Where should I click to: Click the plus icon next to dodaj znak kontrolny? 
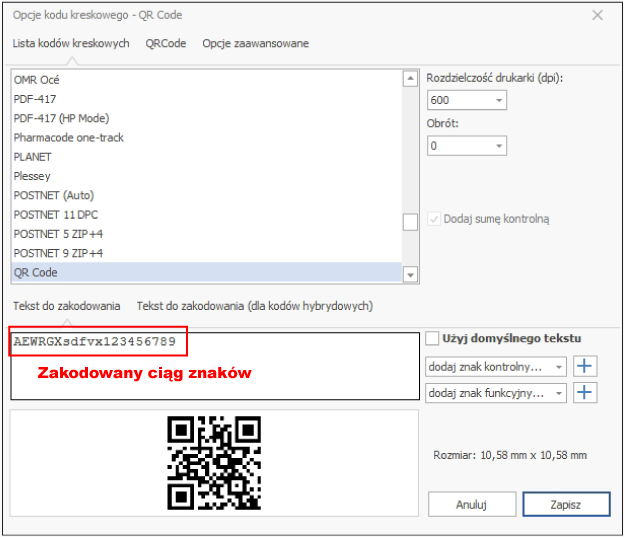coord(585,366)
